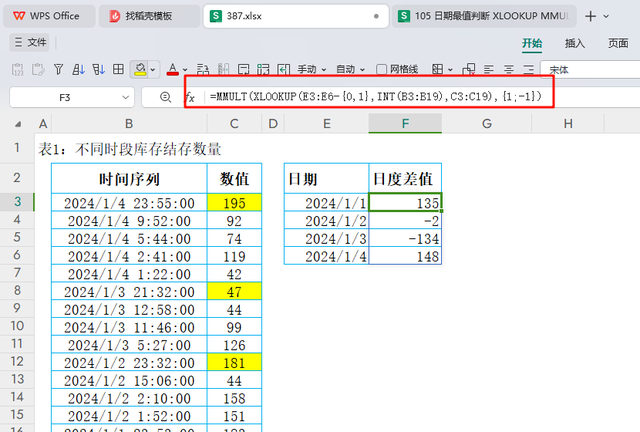This screenshot has height=432, width=640.
Task: Expand tab list dropdown arrow
Action: click(x=606, y=16)
